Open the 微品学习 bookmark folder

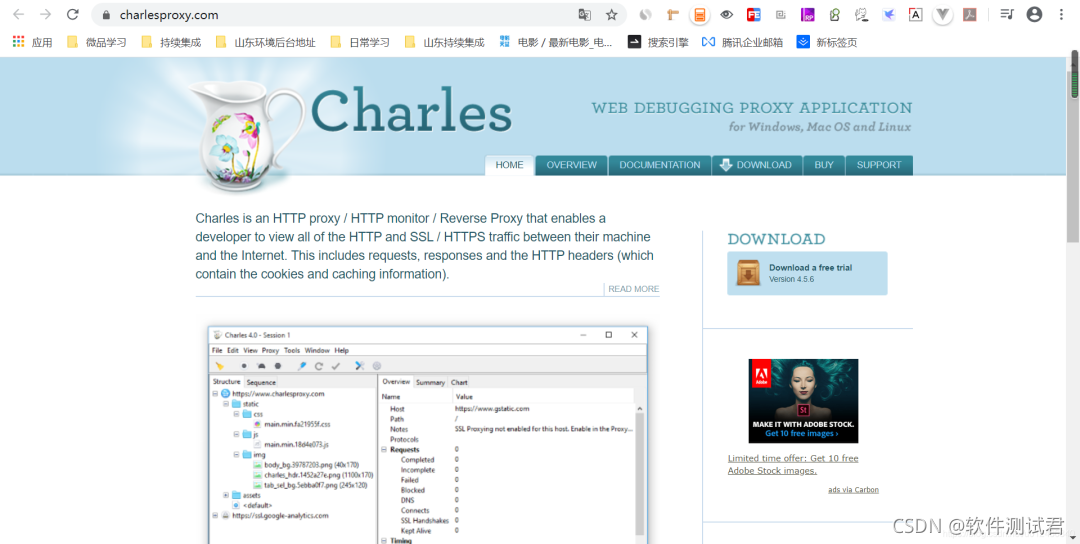pyautogui.click(x=96, y=42)
